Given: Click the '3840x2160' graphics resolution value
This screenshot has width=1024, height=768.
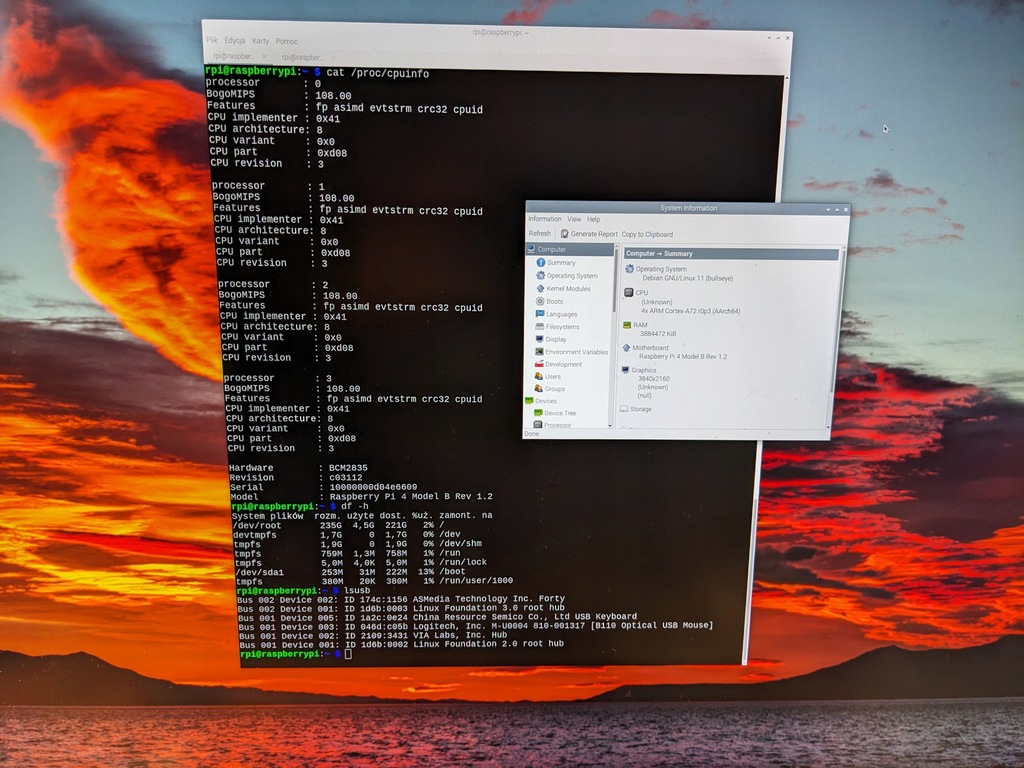Looking at the screenshot, I should point(654,378).
